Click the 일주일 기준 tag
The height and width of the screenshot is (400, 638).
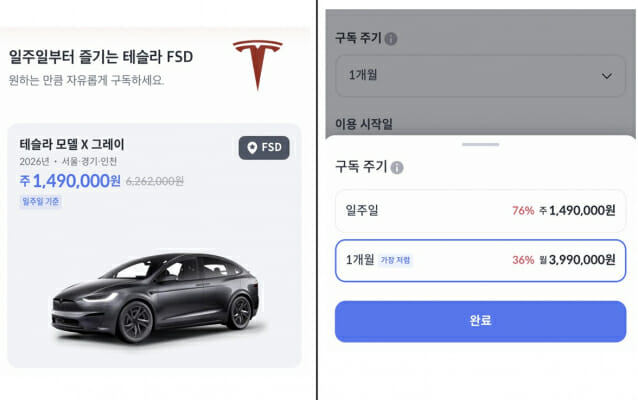41,201
